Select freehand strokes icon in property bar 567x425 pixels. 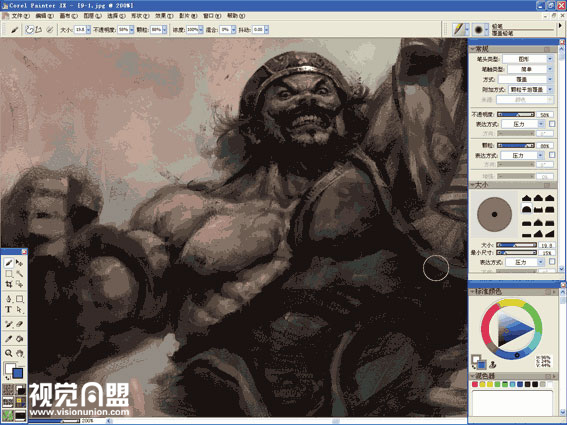(x=29, y=30)
